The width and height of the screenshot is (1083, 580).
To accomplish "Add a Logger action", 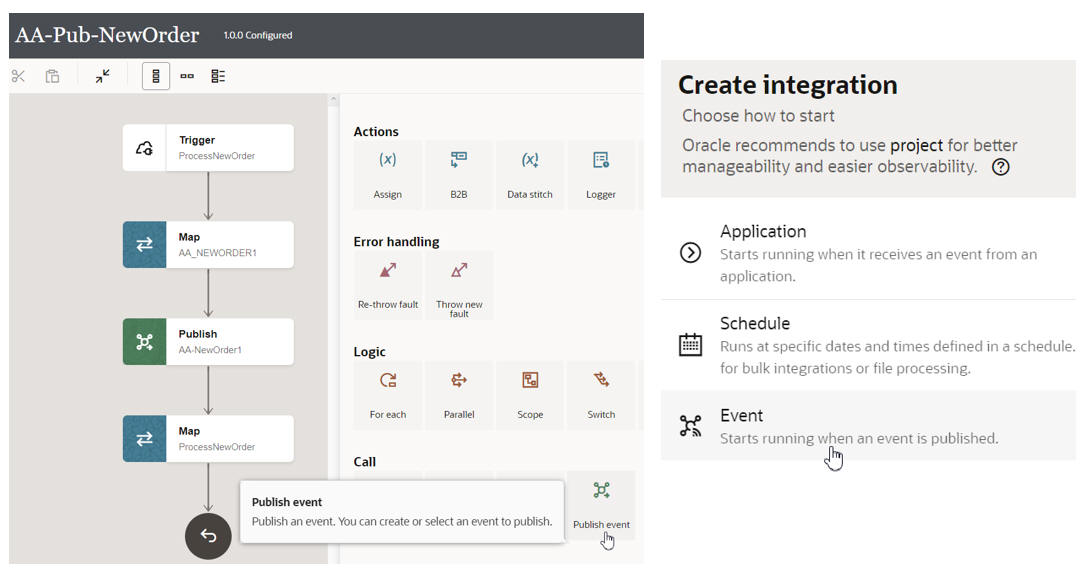I will tap(601, 173).
